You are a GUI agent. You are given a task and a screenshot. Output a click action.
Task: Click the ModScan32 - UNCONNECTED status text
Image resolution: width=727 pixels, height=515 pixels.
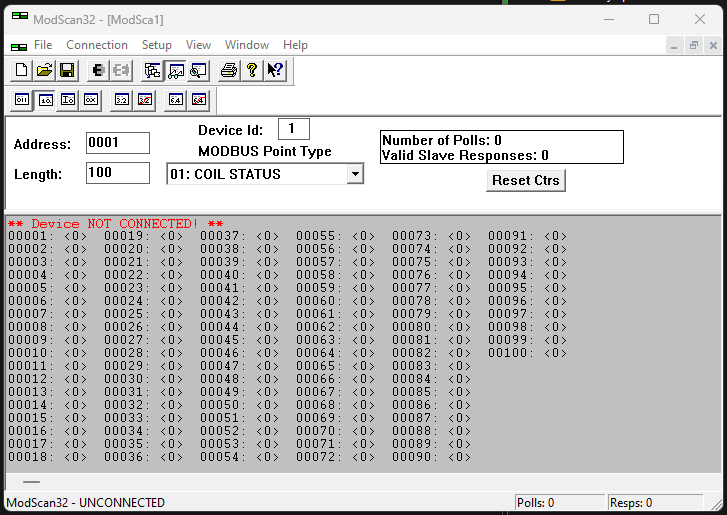click(86, 503)
